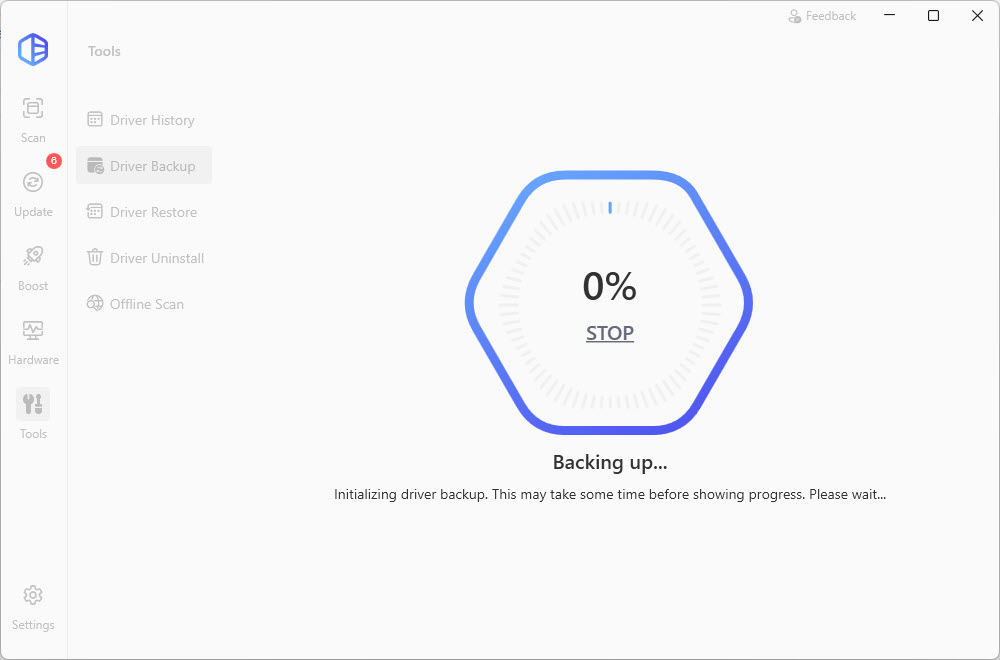This screenshot has height=660, width=1000.
Task: Open the Offline Scan menu item
Action: (x=147, y=304)
